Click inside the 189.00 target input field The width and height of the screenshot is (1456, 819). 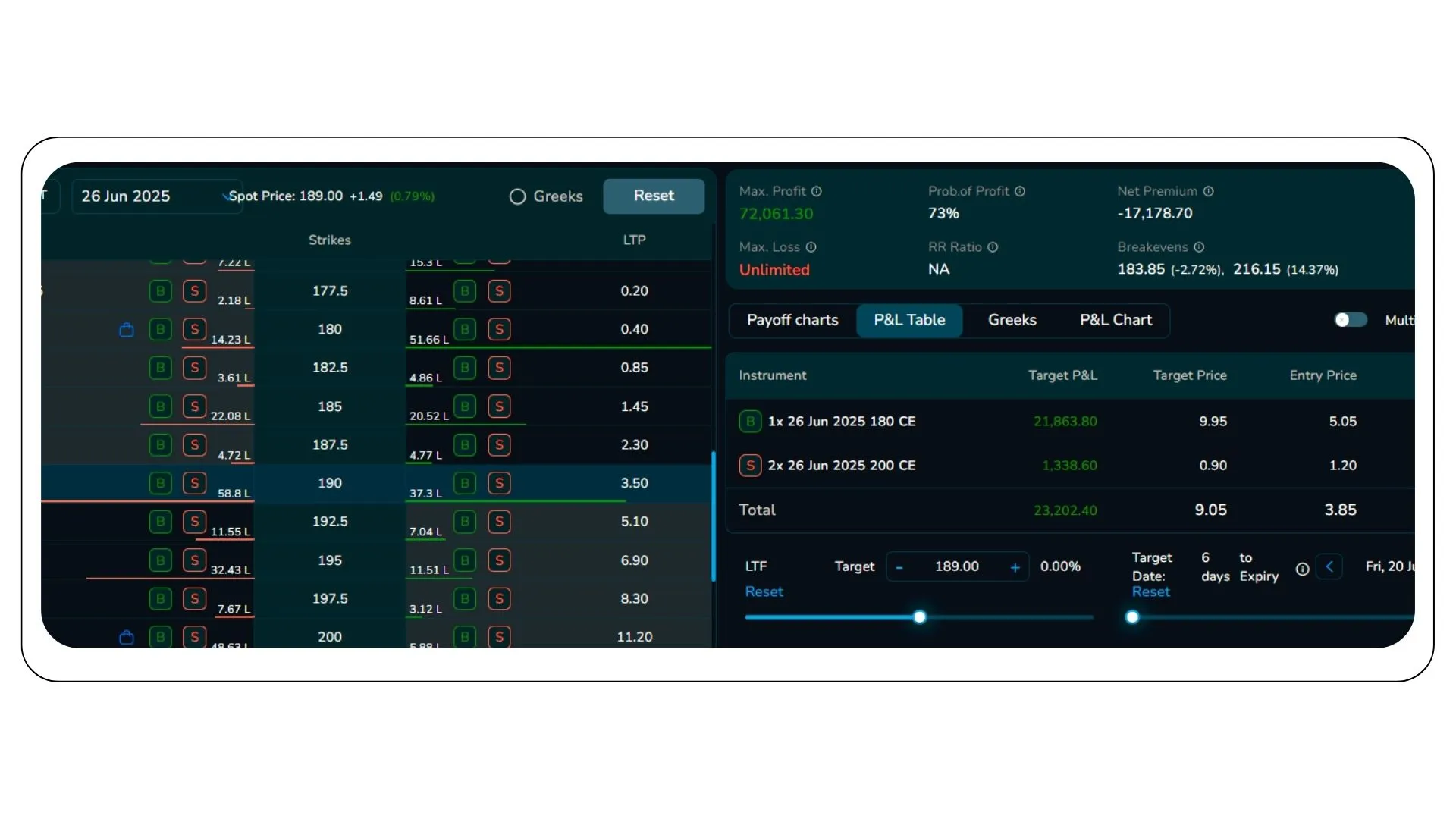click(x=957, y=566)
